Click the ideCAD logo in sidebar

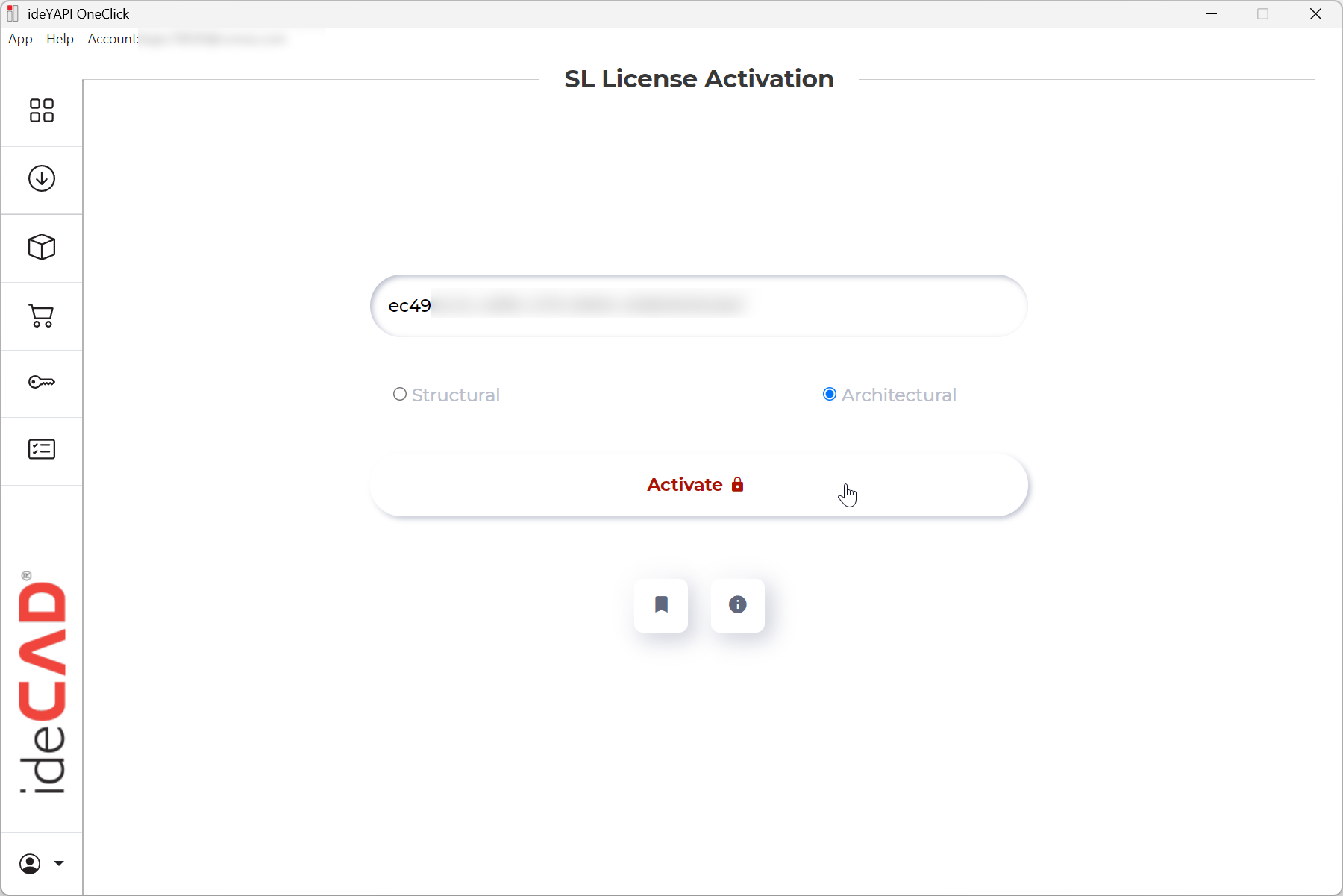point(42,683)
